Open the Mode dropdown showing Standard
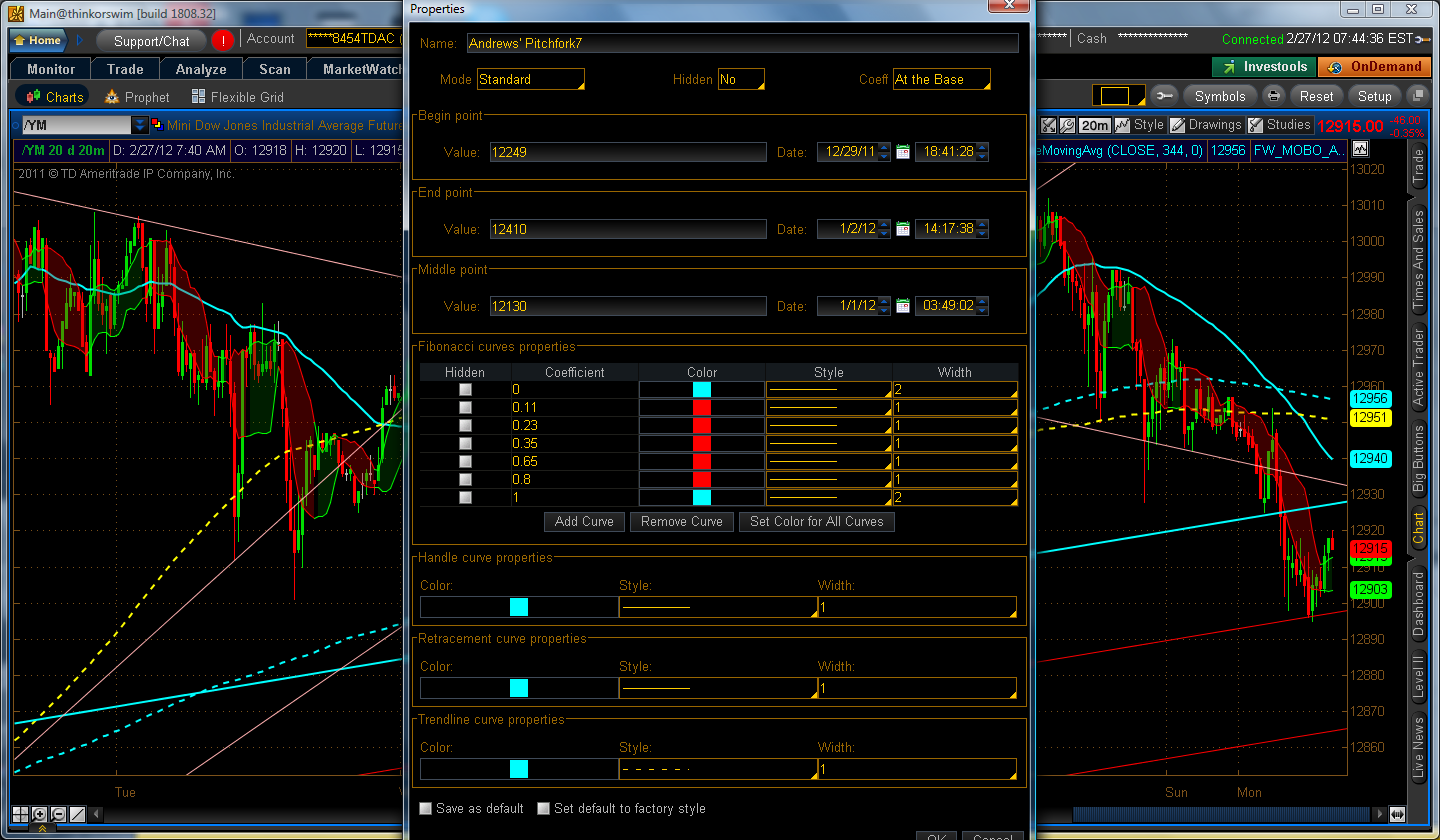Screen dimensions: 1440x840 tap(531, 79)
